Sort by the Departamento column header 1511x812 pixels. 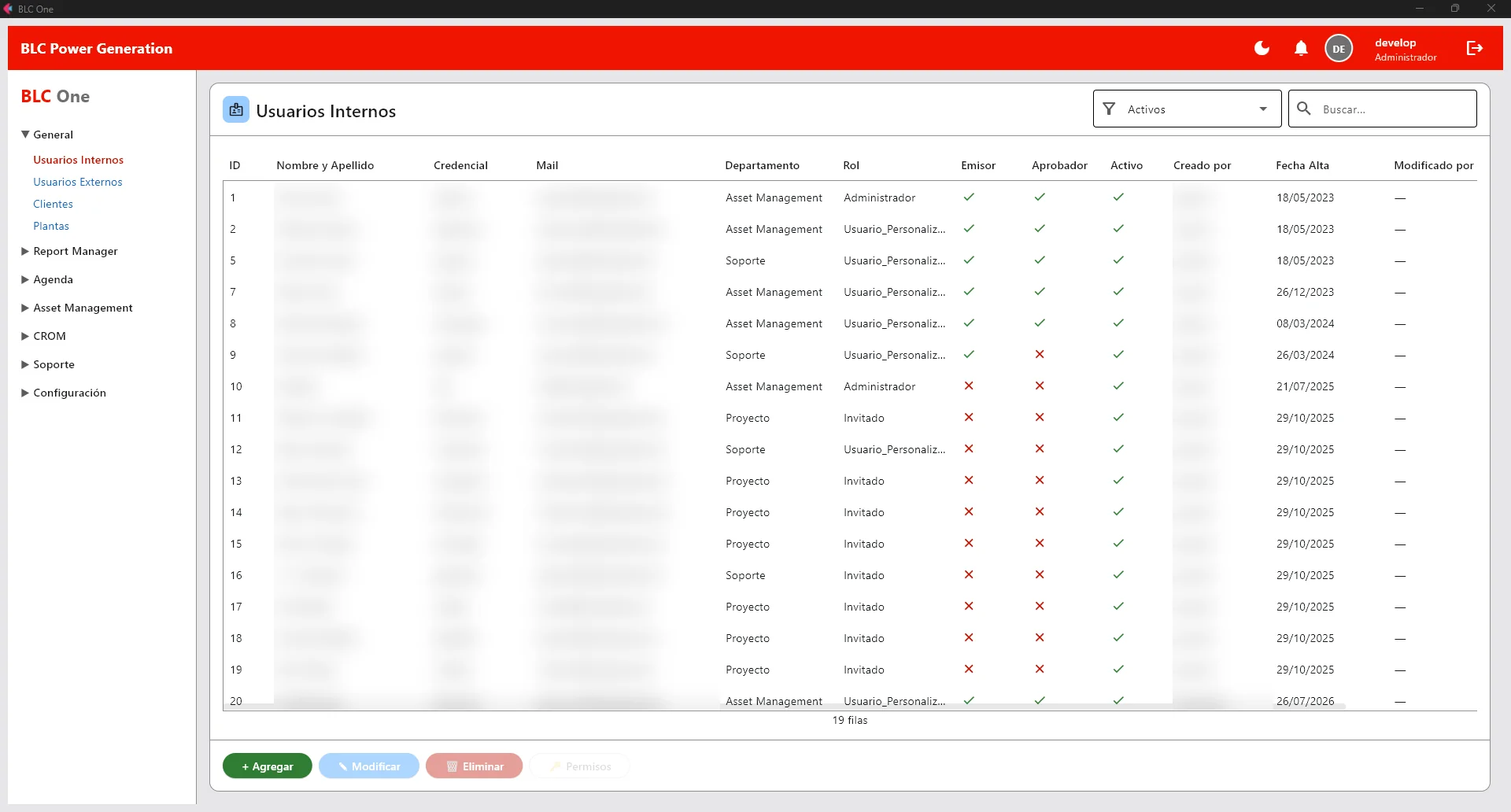click(762, 165)
